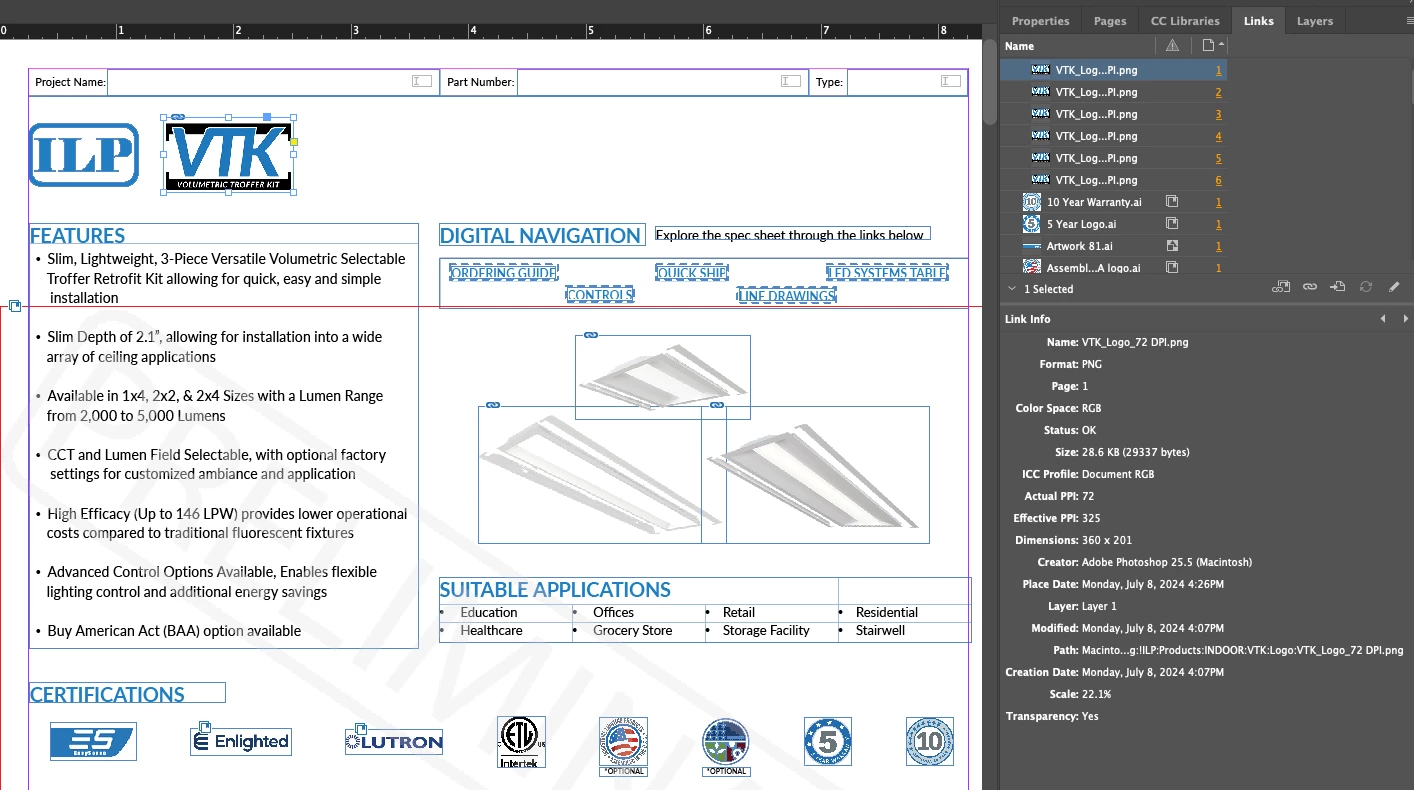
Task: Go to page 2 link of VTK logo
Action: (1218, 92)
